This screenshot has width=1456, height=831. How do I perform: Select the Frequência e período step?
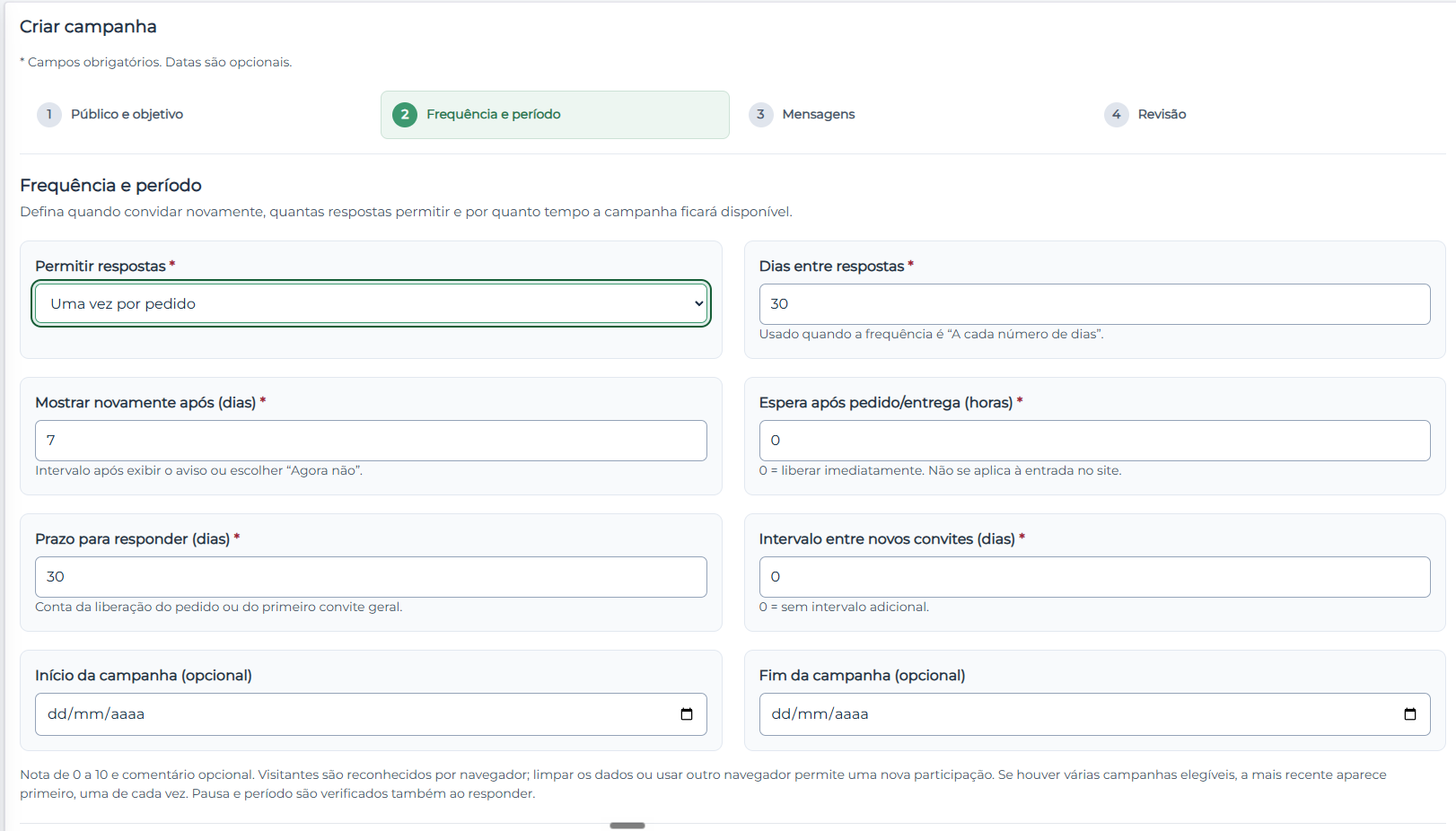click(x=555, y=115)
